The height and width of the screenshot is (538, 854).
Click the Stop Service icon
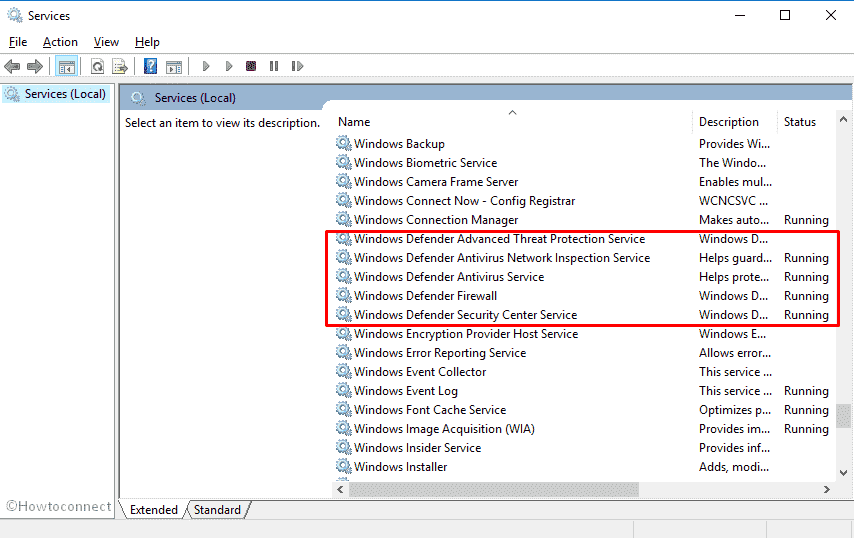(251, 66)
